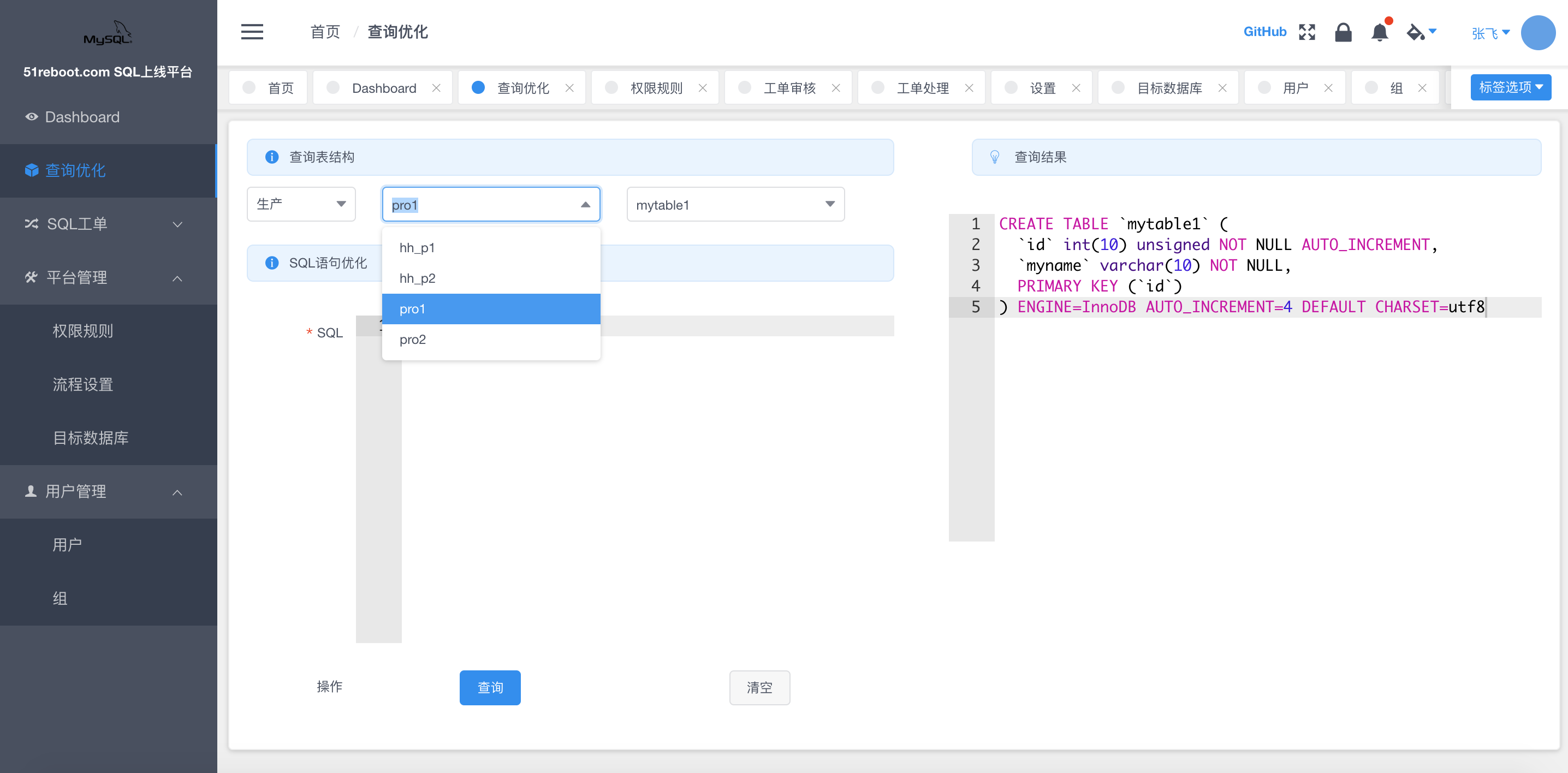Close the pro1 database dropdown

pos(491,204)
